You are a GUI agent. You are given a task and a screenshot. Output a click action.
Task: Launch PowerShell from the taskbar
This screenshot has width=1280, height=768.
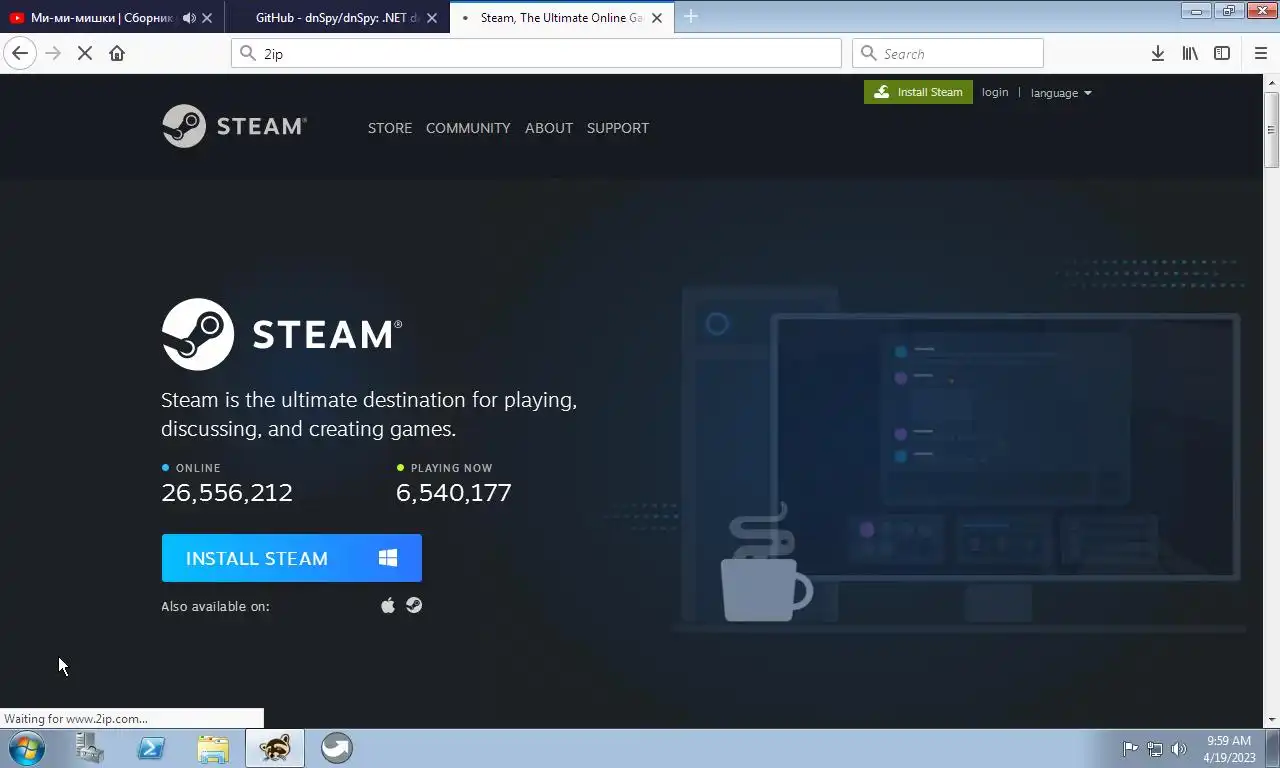151,748
